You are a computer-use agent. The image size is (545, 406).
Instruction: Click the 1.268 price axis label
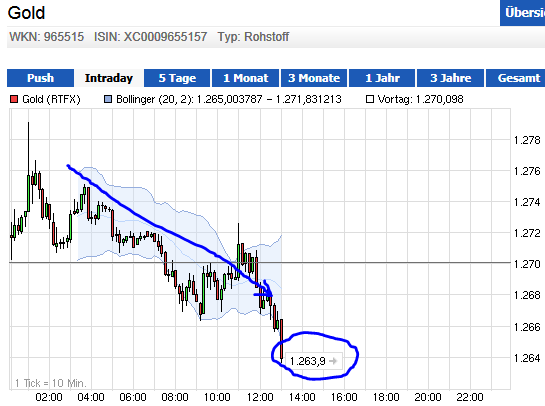(527, 295)
